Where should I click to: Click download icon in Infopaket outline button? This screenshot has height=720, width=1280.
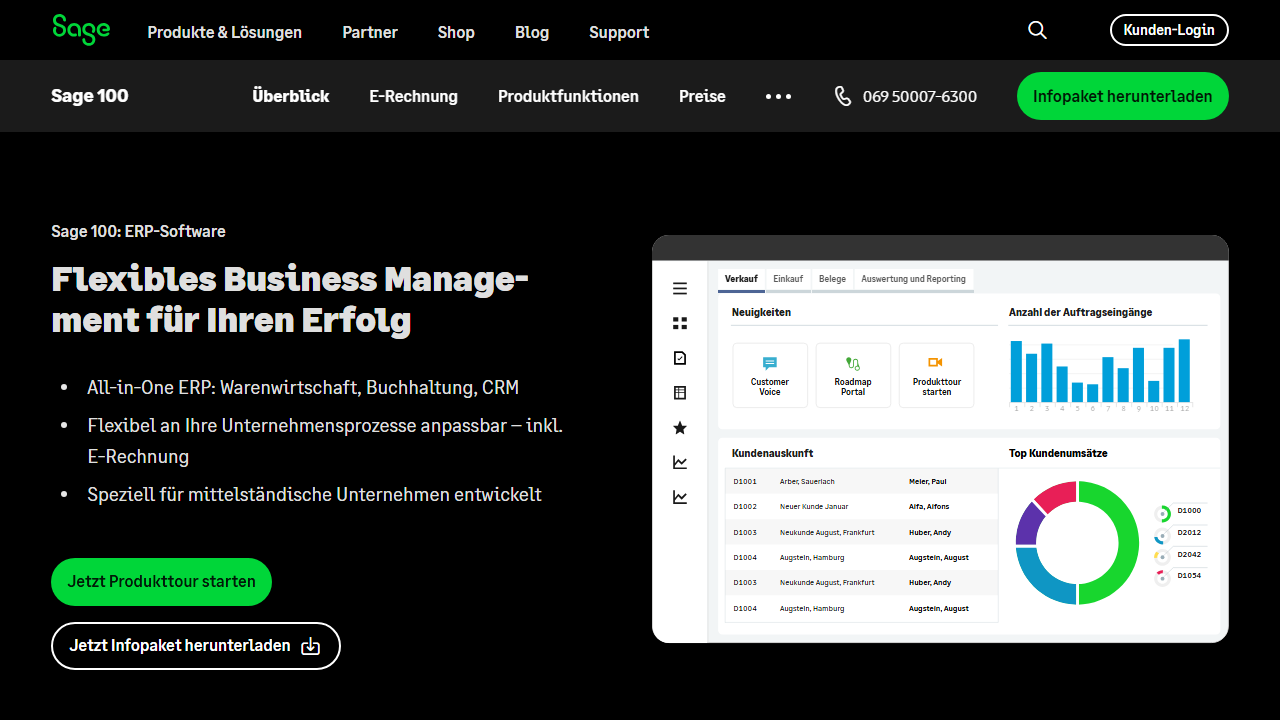[311, 646]
